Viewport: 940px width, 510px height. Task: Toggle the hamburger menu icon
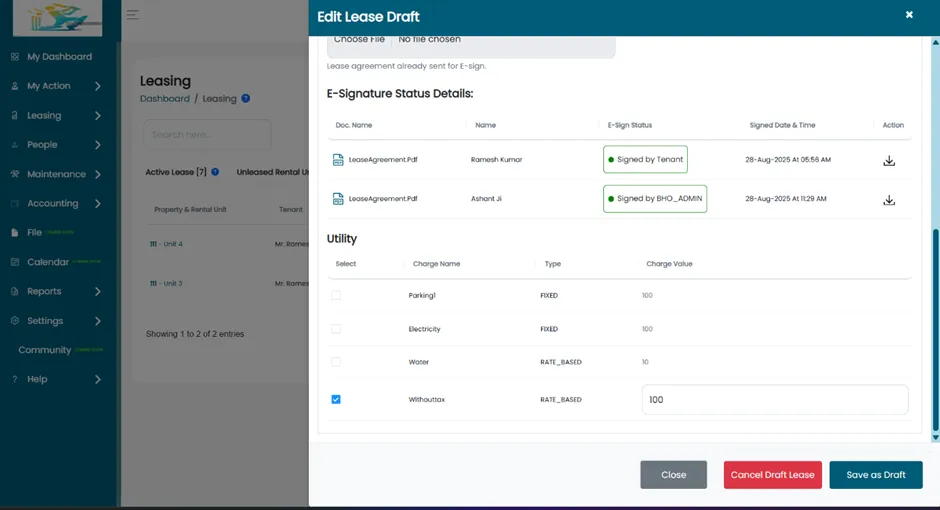132,14
